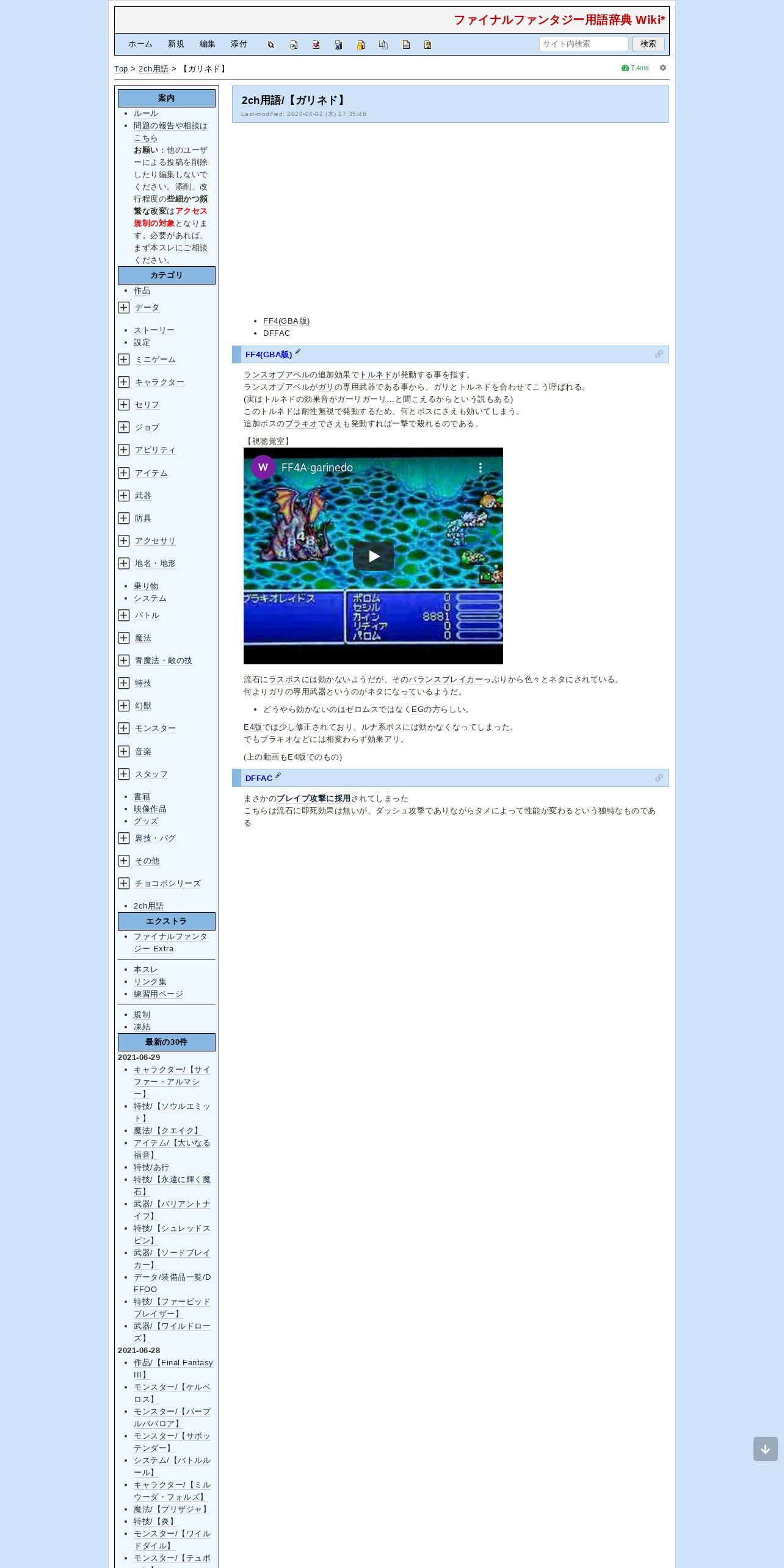Open the ランスオブアベル article link
This screenshot has height=1568, width=784.
276,375
